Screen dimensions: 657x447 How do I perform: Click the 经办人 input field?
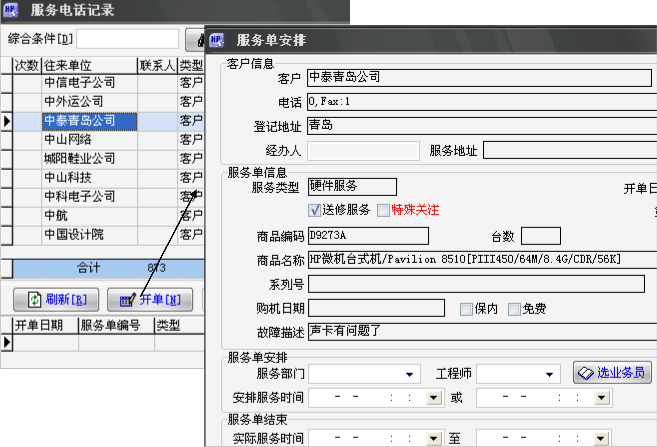point(363,150)
